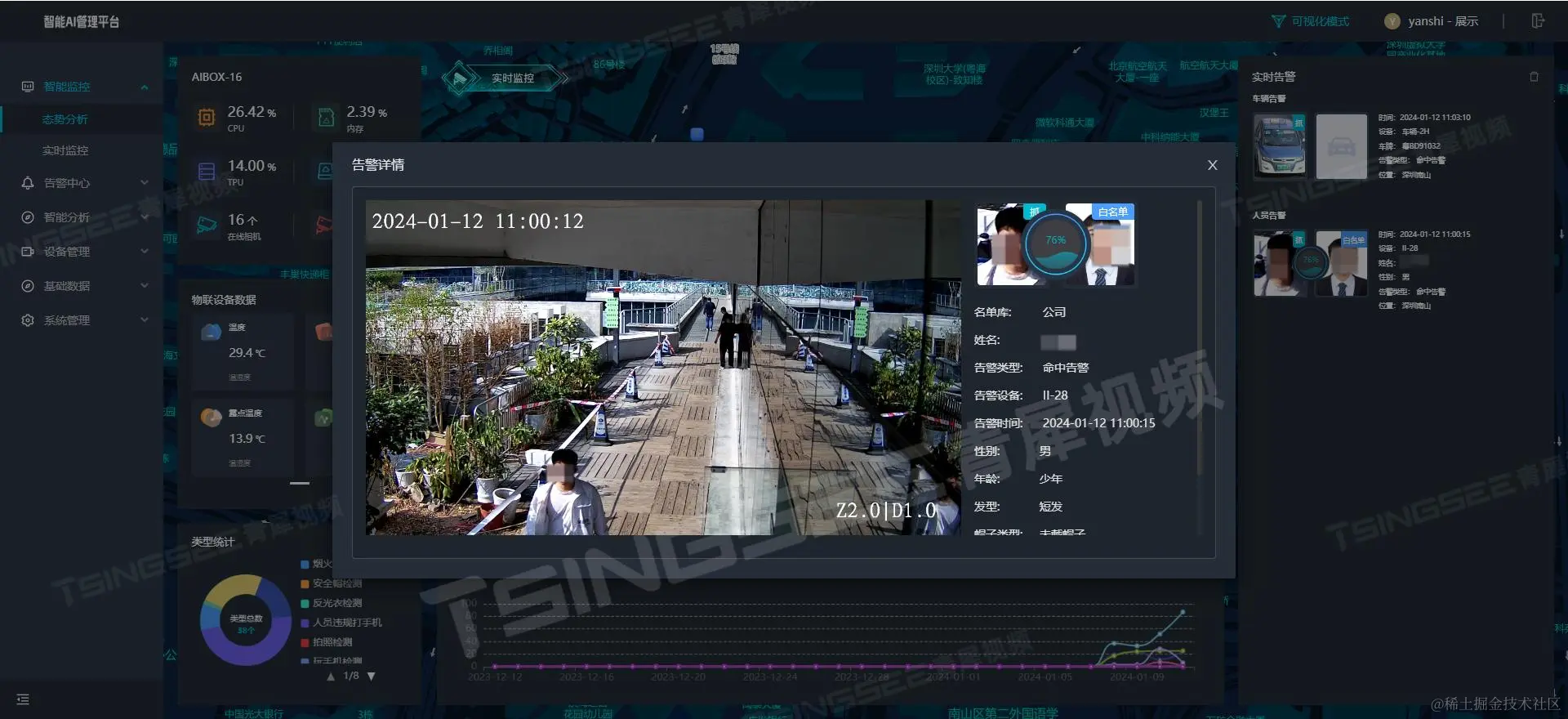
Task: Click the 智能AI管理平台 title
Action: [82, 22]
